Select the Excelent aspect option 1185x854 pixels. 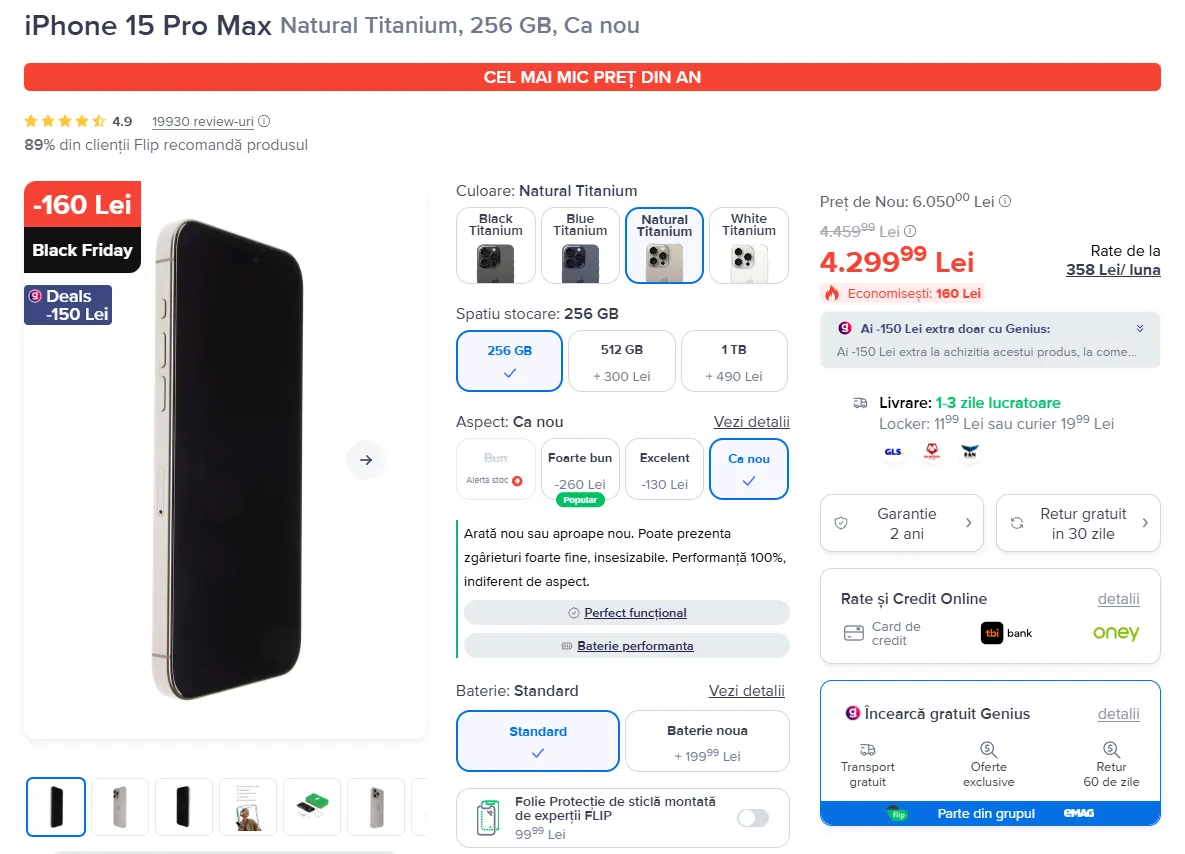(664, 469)
